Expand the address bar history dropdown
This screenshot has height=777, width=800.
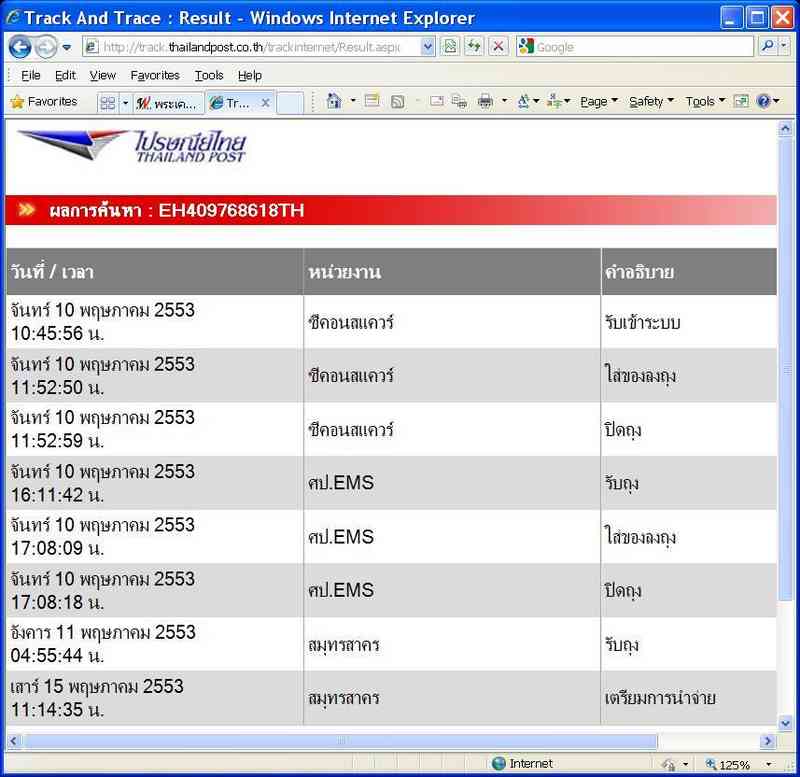(x=428, y=47)
